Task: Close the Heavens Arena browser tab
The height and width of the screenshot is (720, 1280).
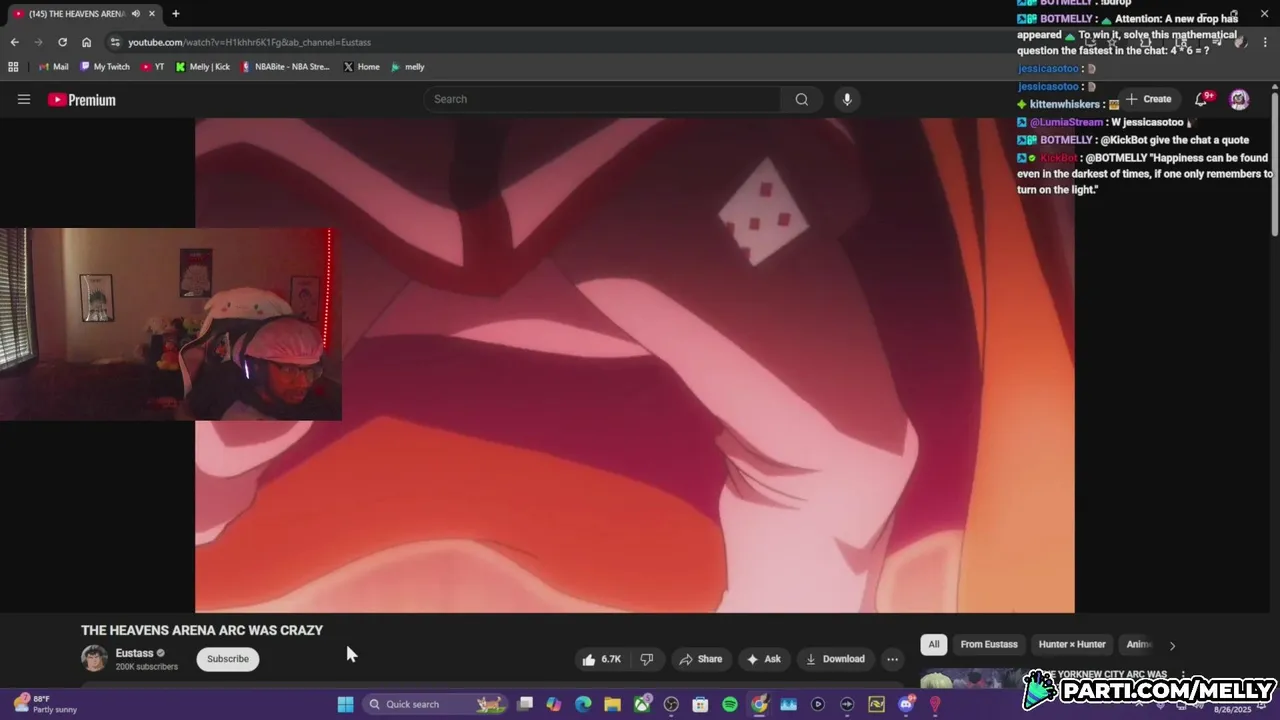Action: (x=151, y=14)
